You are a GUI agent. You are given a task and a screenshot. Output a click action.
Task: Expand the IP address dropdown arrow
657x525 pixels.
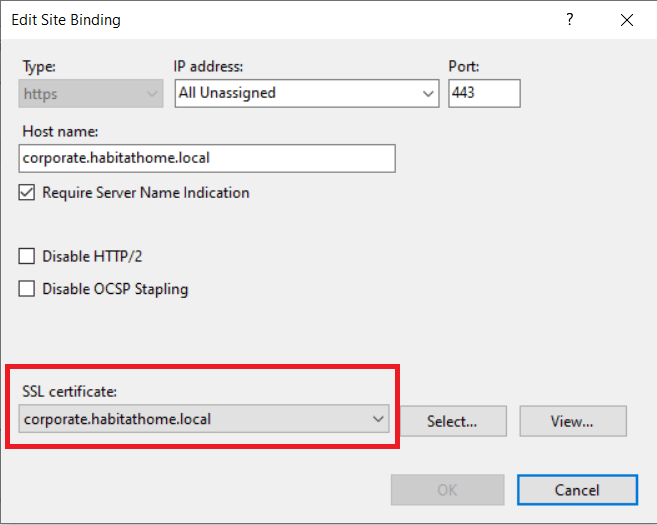coord(428,94)
